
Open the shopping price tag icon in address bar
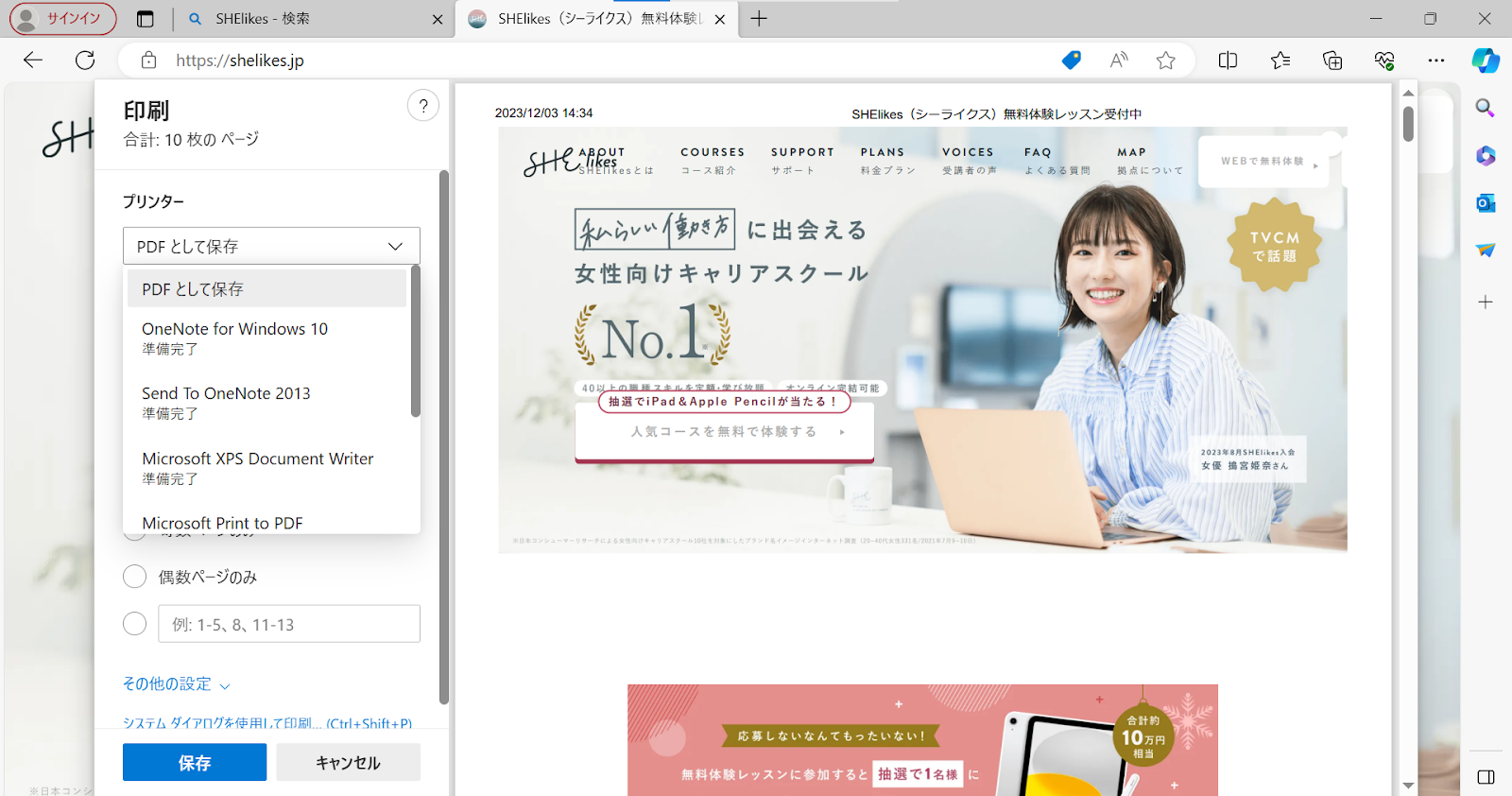1071,61
